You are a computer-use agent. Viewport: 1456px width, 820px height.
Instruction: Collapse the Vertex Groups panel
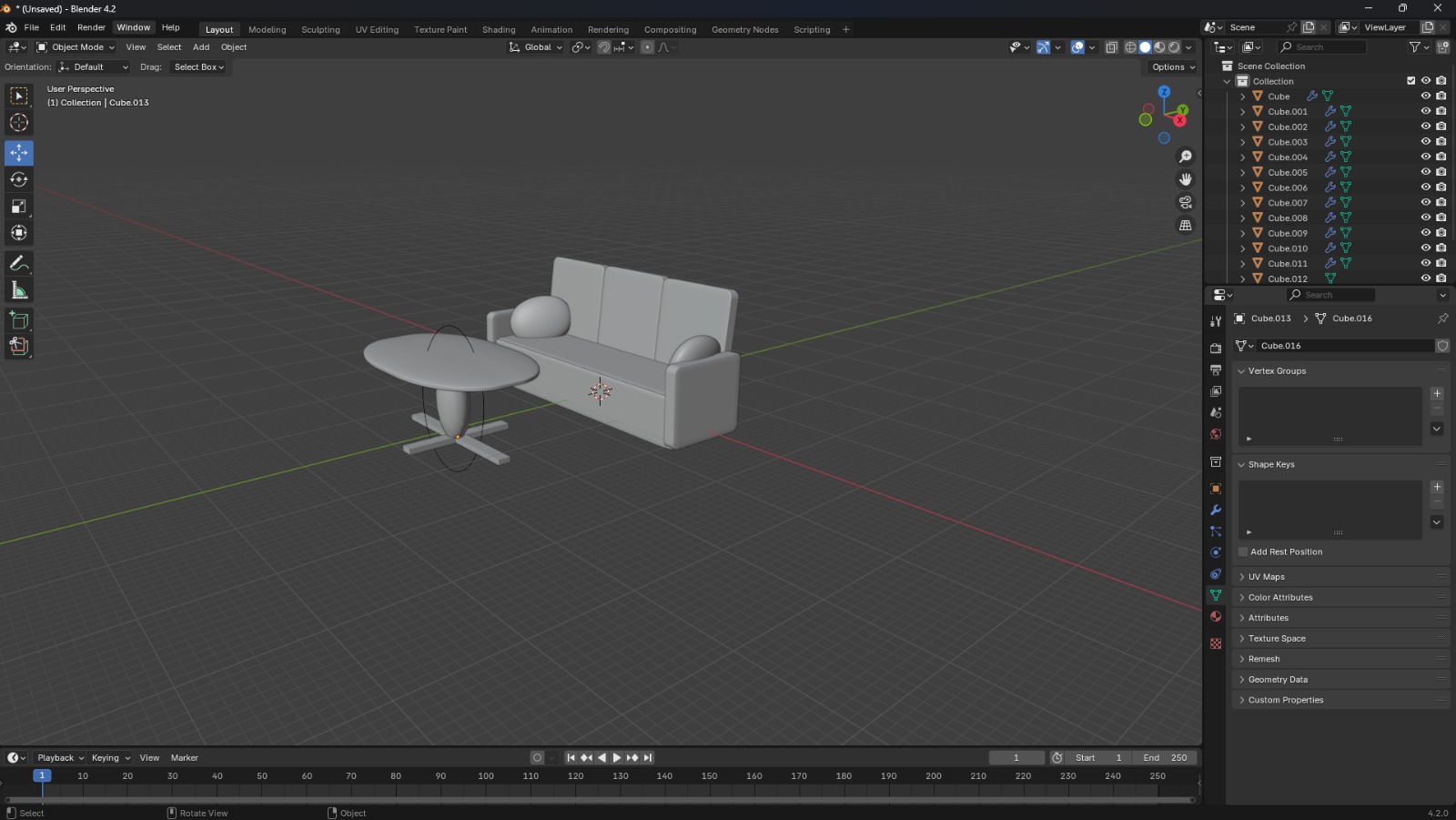[1277, 371]
